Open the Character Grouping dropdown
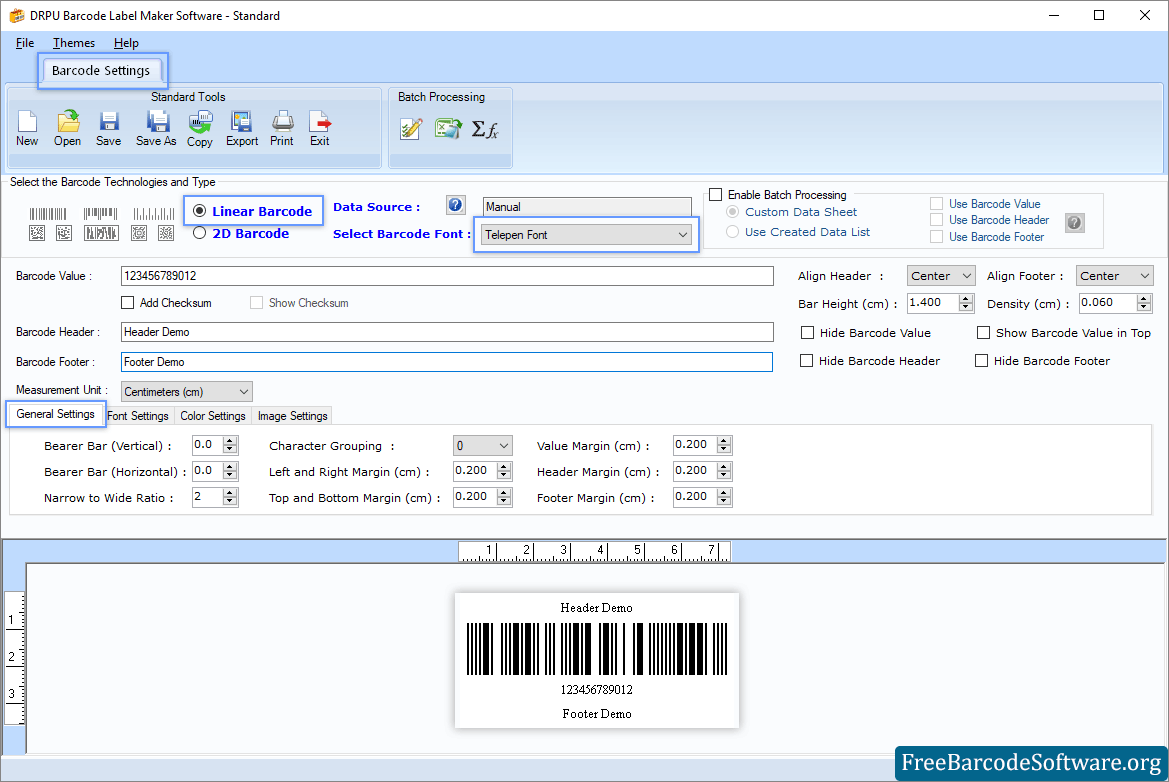 pos(482,446)
